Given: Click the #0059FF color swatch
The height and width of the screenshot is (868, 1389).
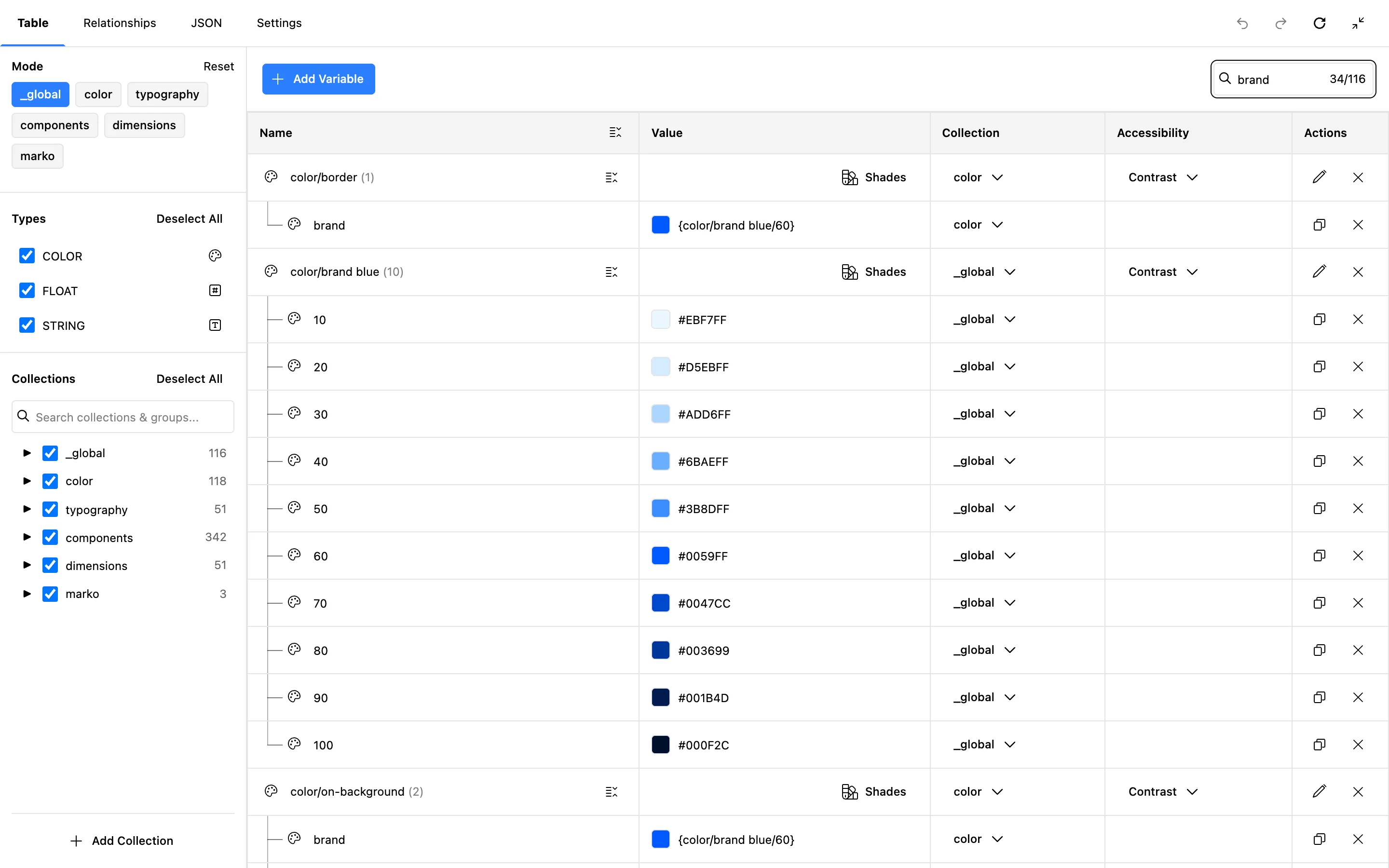Looking at the screenshot, I should coord(661,556).
